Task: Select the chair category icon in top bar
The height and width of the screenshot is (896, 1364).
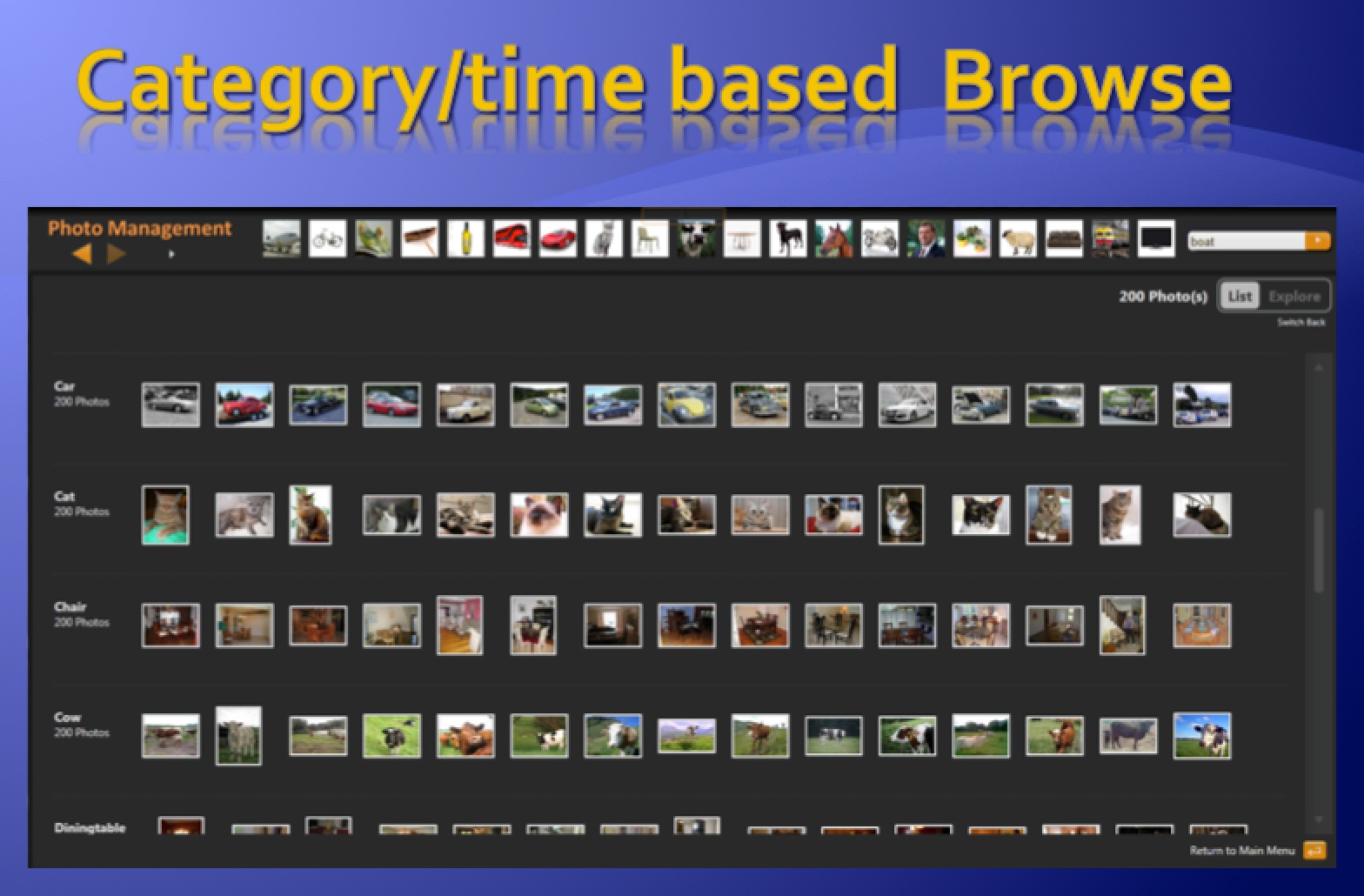Action: tap(651, 238)
